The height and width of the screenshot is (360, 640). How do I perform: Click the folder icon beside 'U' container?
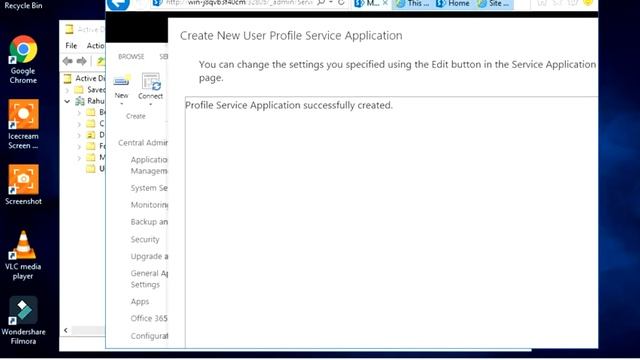(91, 169)
